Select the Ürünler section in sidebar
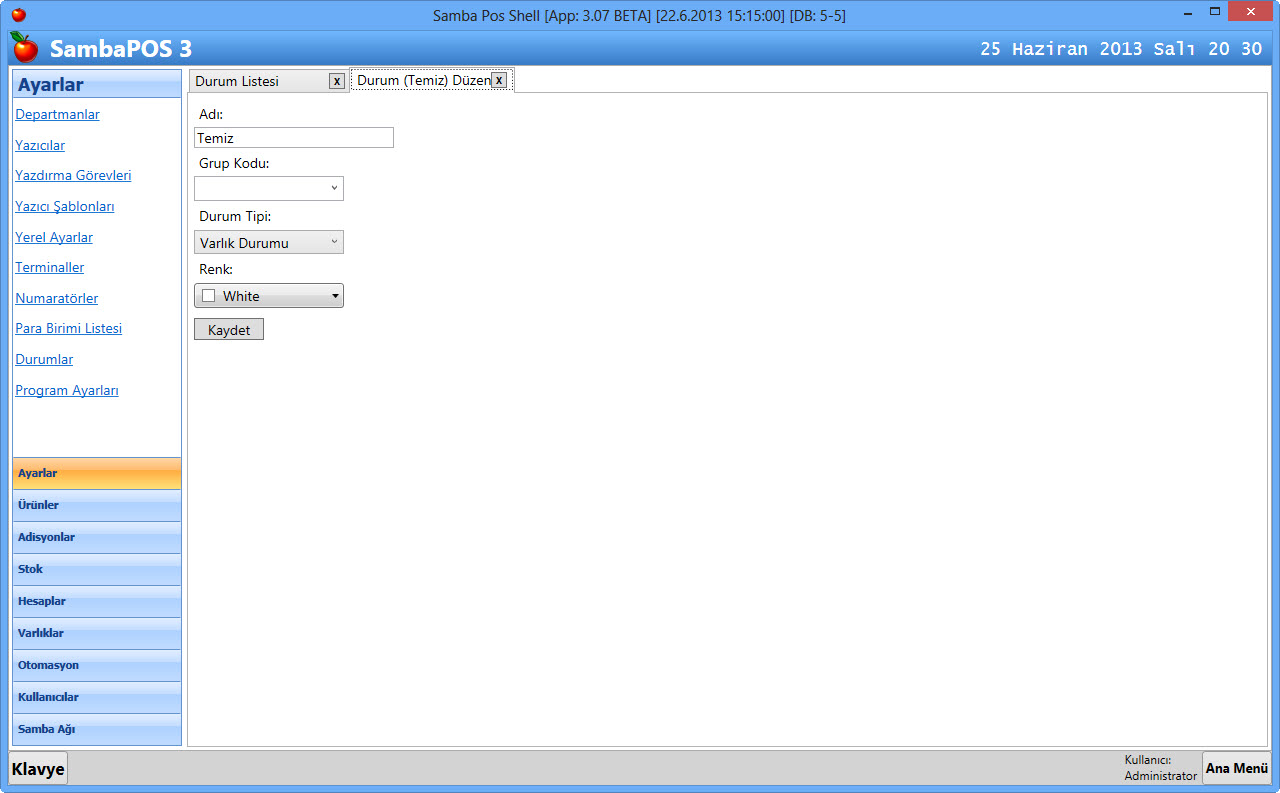Image resolution: width=1280 pixels, height=793 pixels. click(x=96, y=505)
